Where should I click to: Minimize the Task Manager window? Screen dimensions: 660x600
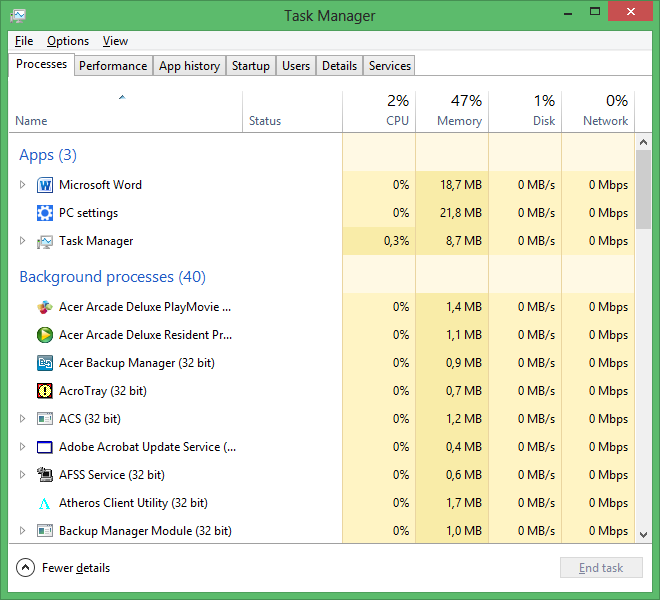pos(568,13)
